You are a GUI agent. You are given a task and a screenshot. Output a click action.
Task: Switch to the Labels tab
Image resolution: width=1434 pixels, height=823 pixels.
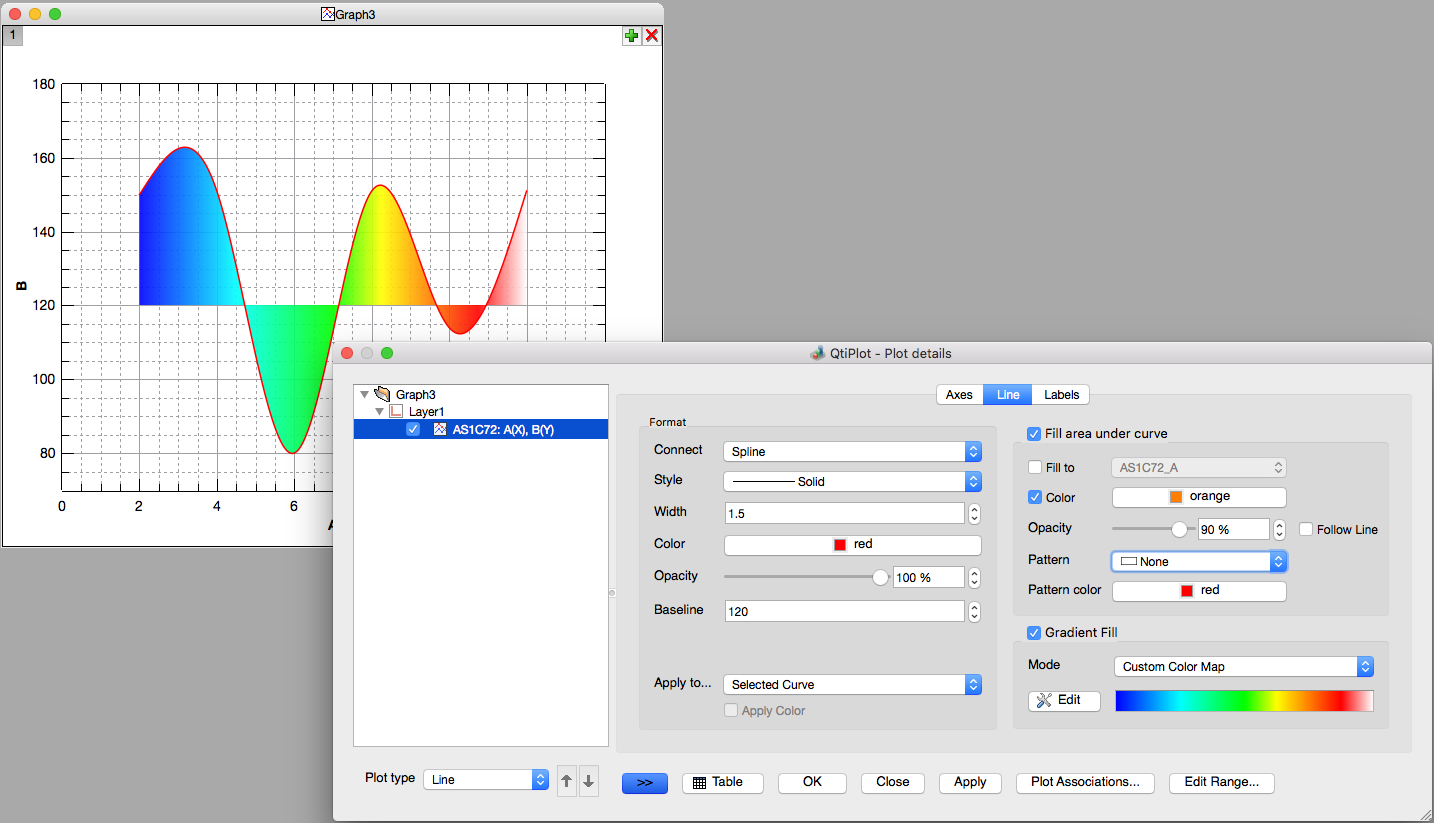1061,395
